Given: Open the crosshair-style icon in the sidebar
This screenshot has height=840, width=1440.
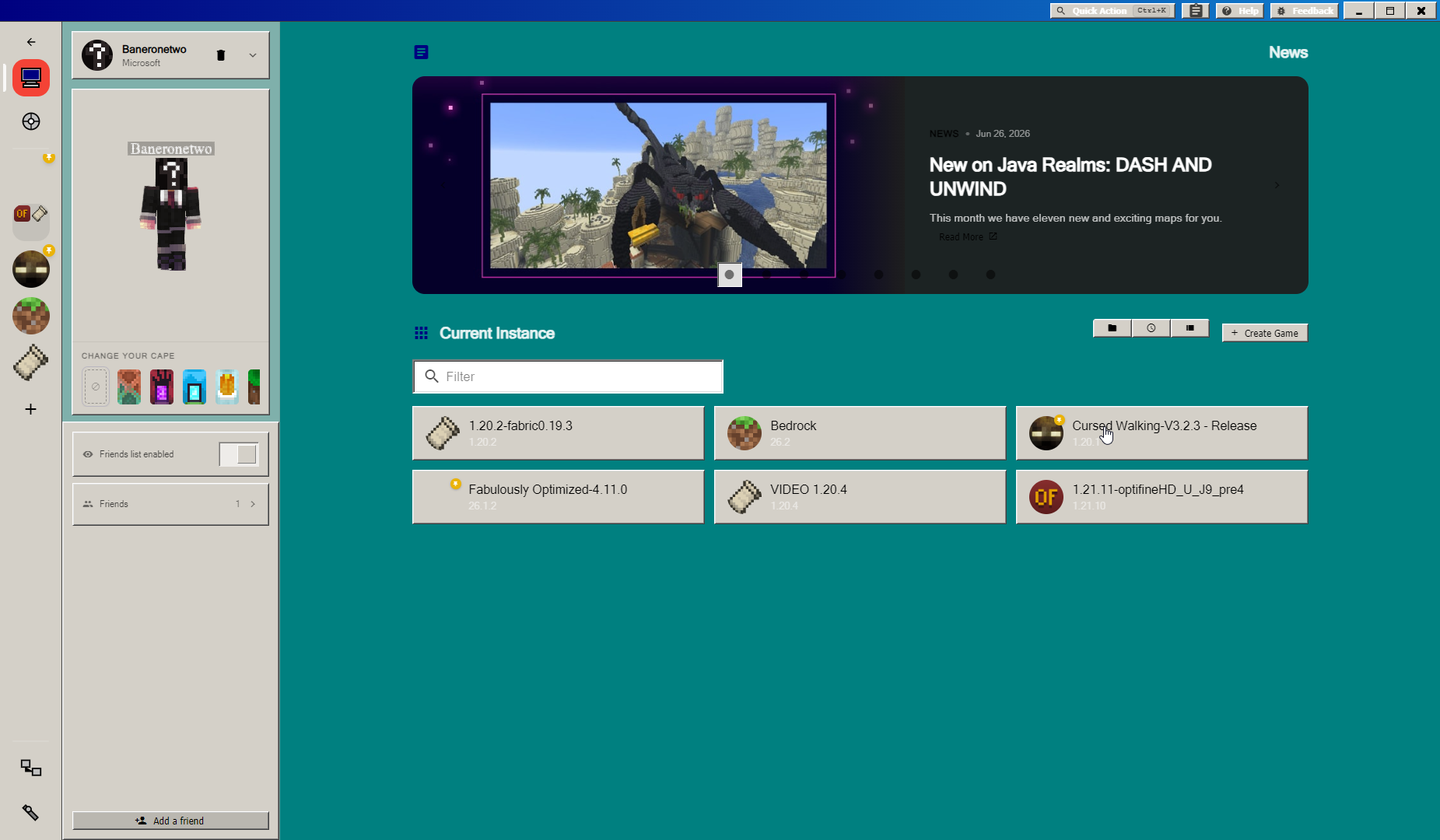Looking at the screenshot, I should pyautogui.click(x=31, y=121).
